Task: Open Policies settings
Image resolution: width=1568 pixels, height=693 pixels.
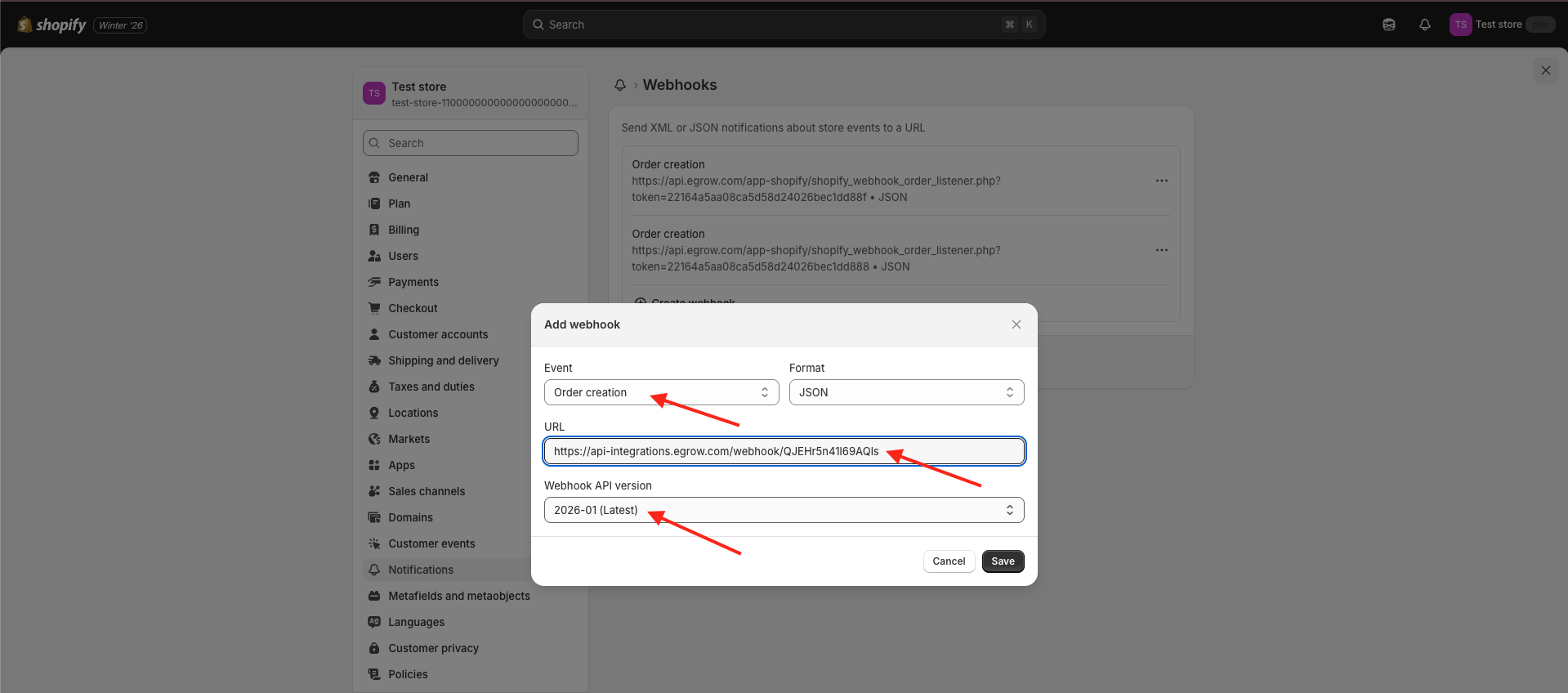Action: 471,674
